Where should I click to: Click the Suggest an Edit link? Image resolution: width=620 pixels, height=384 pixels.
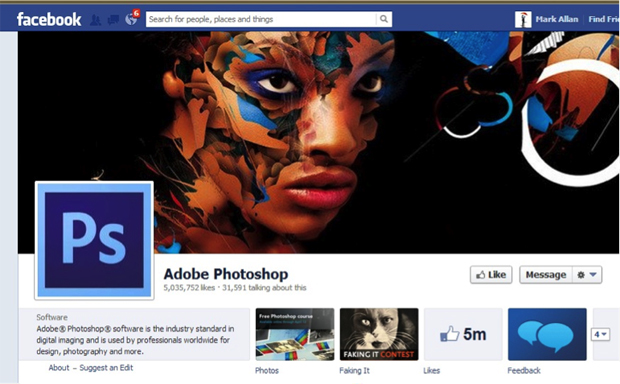(106, 368)
